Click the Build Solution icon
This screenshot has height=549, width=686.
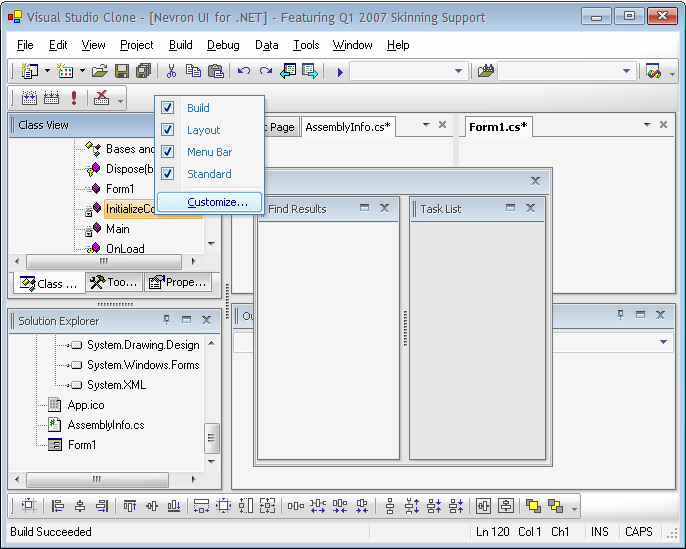coord(29,98)
